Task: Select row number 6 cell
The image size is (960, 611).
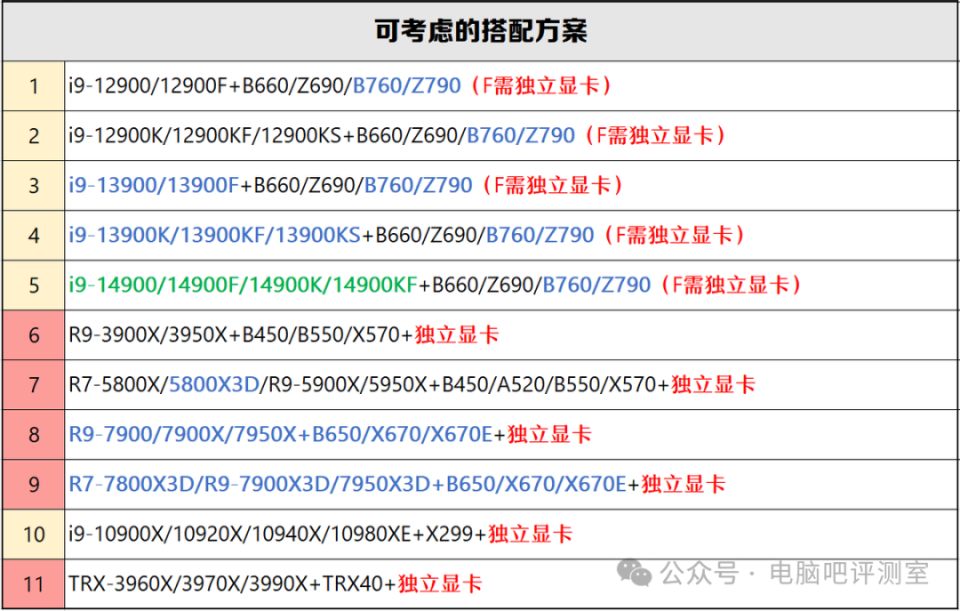Action: coord(34,335)
